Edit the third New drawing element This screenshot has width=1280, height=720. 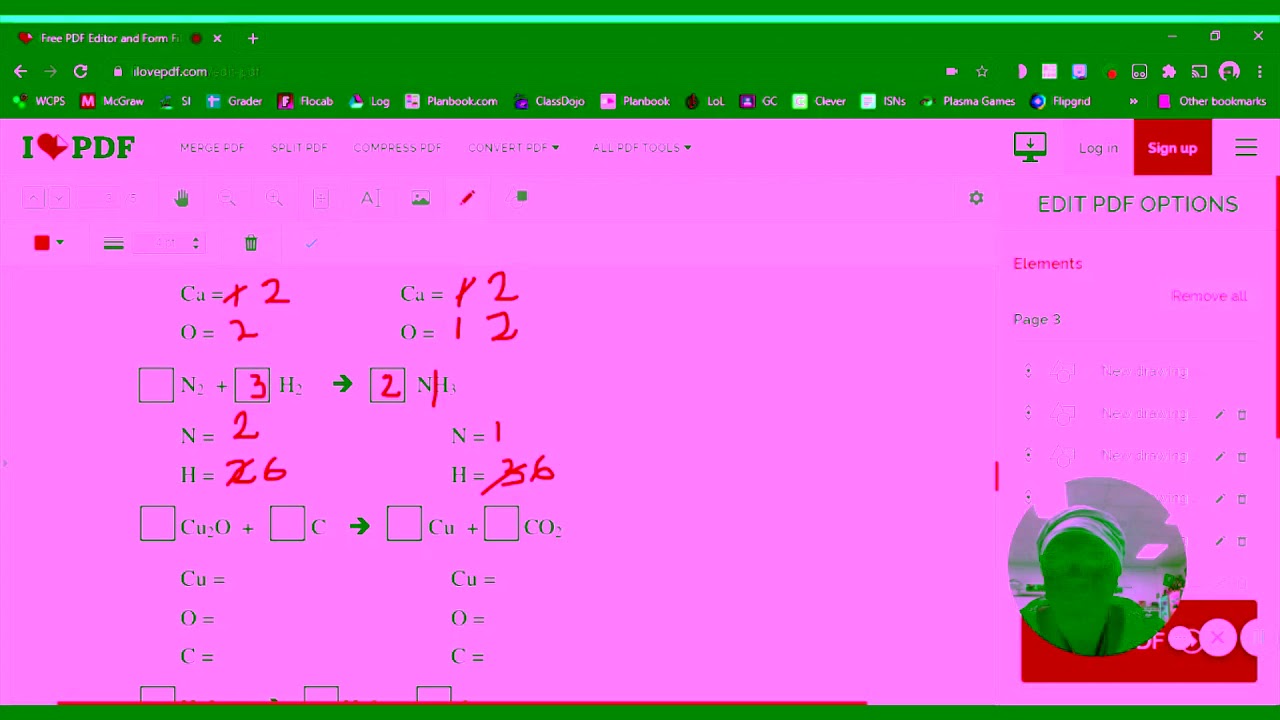(x=1219, y=456)
